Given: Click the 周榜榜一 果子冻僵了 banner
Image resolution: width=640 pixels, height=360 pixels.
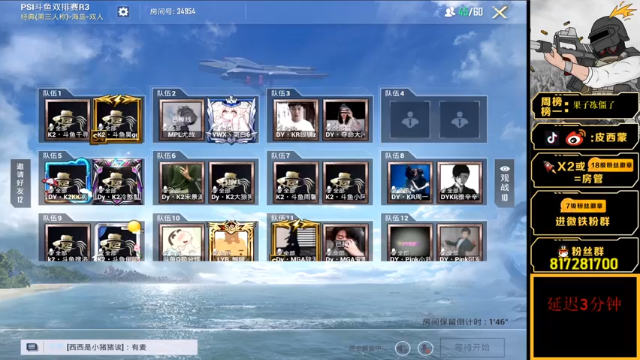Looking at the screenshot, I should [584, 106].
